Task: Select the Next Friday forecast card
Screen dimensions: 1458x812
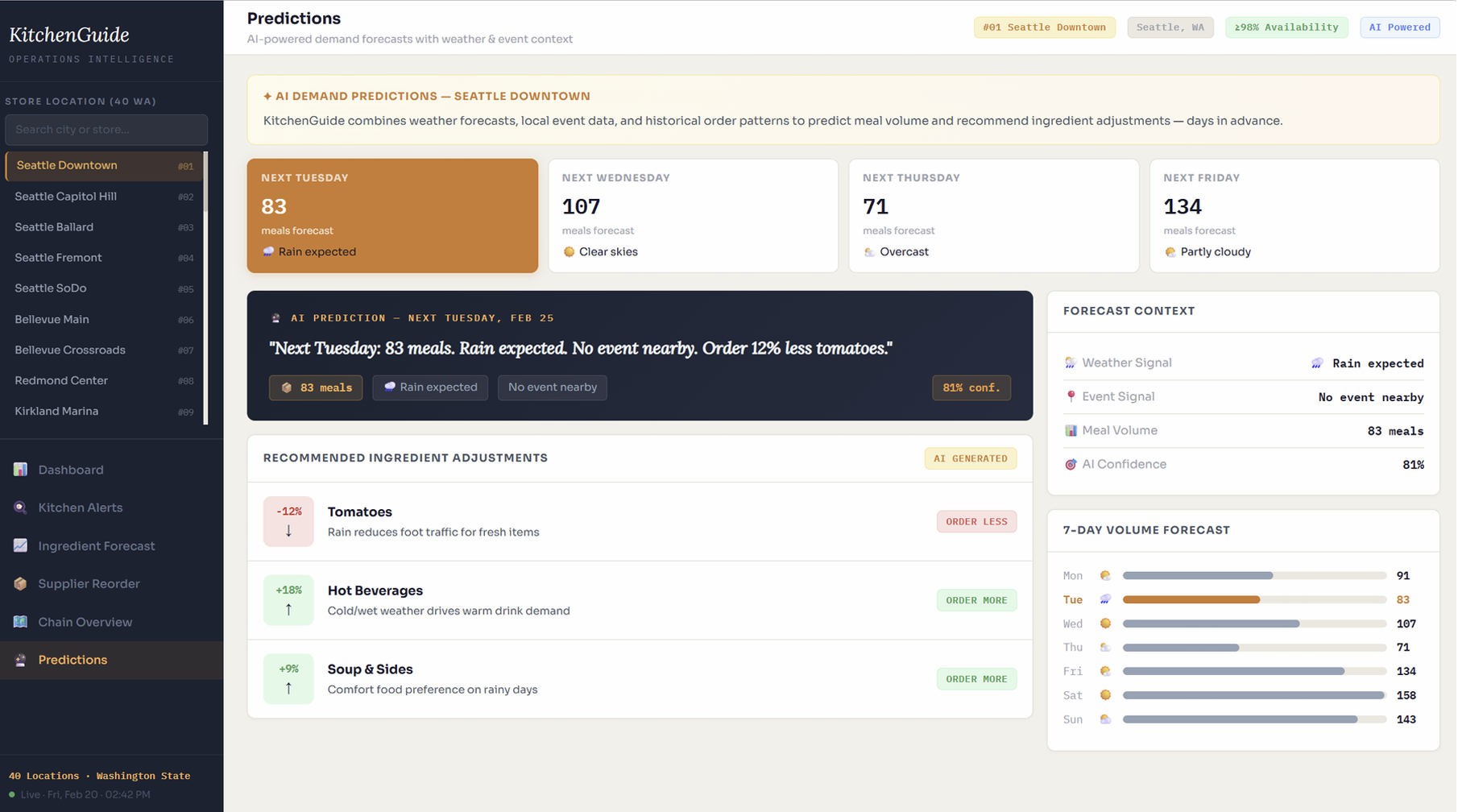Action: click(1294, 216)
